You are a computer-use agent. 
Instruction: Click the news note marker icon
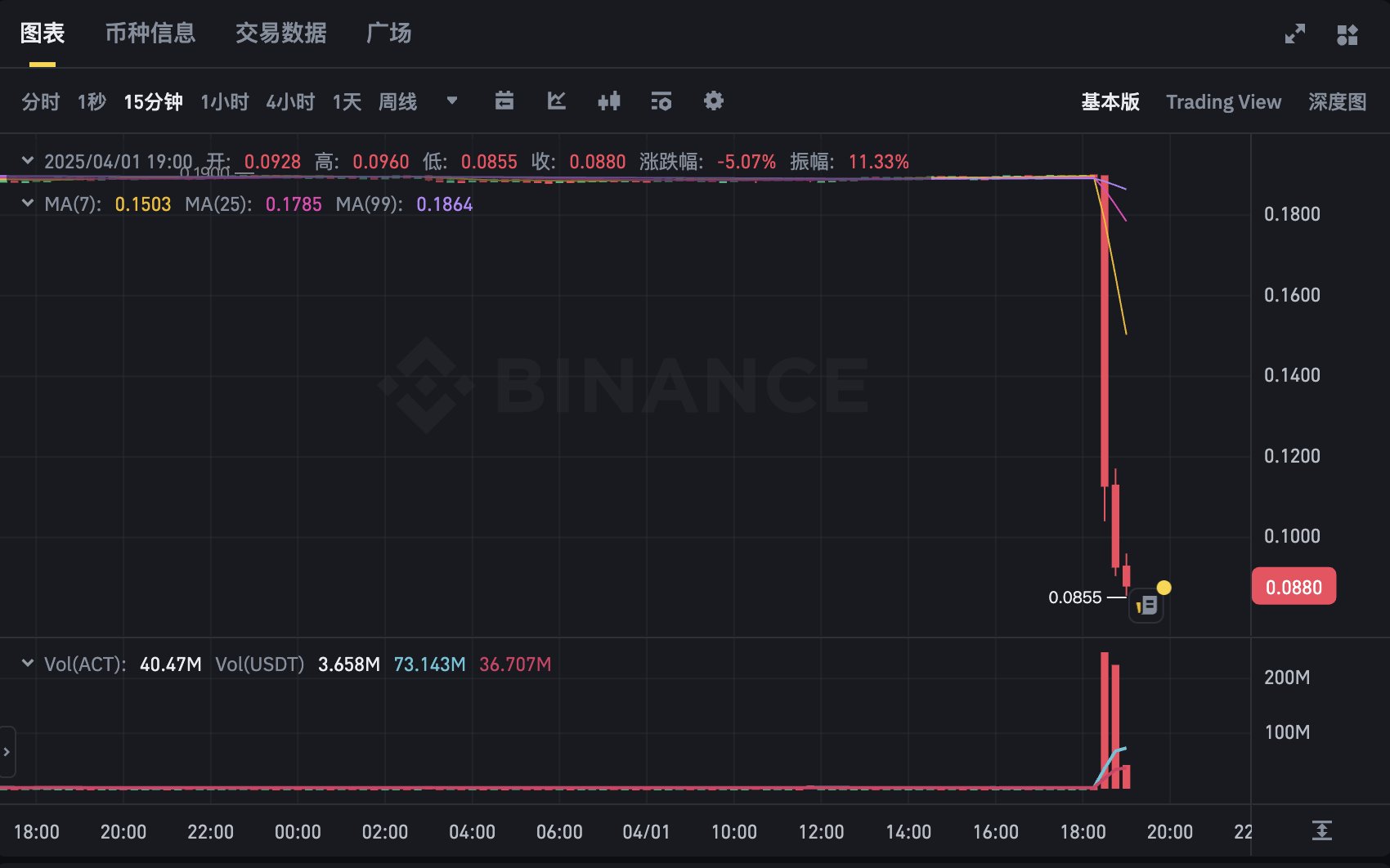coord(1146,606)
